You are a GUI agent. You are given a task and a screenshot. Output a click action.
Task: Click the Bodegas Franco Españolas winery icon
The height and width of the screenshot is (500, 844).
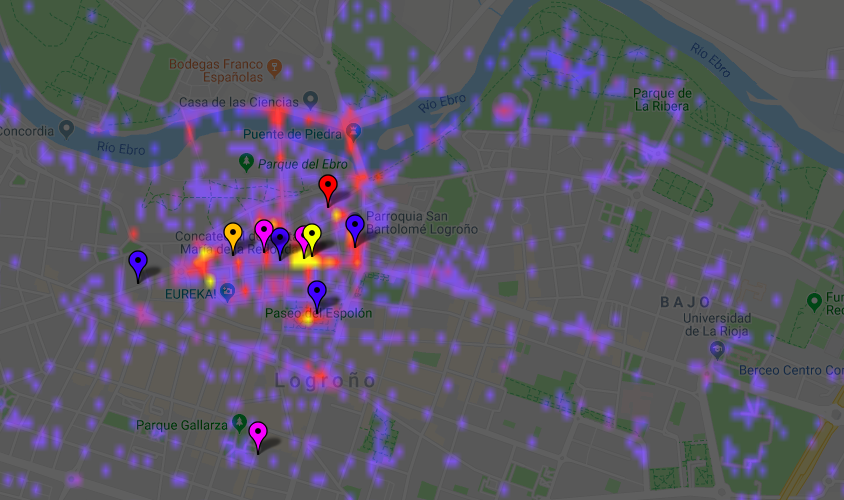tap(275, 69)
